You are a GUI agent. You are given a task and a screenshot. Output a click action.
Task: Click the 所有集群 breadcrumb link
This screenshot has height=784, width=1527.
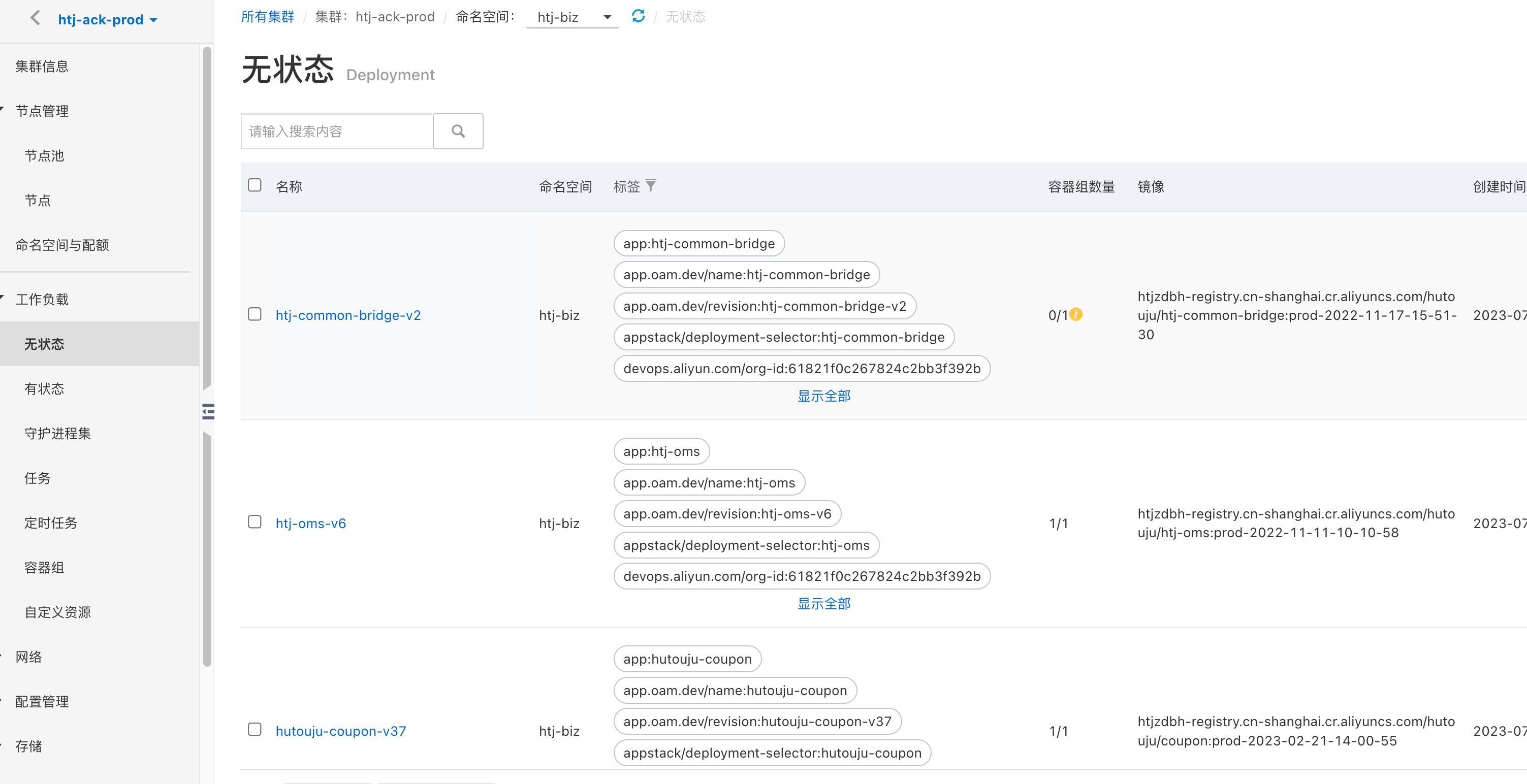pos(267,17)
